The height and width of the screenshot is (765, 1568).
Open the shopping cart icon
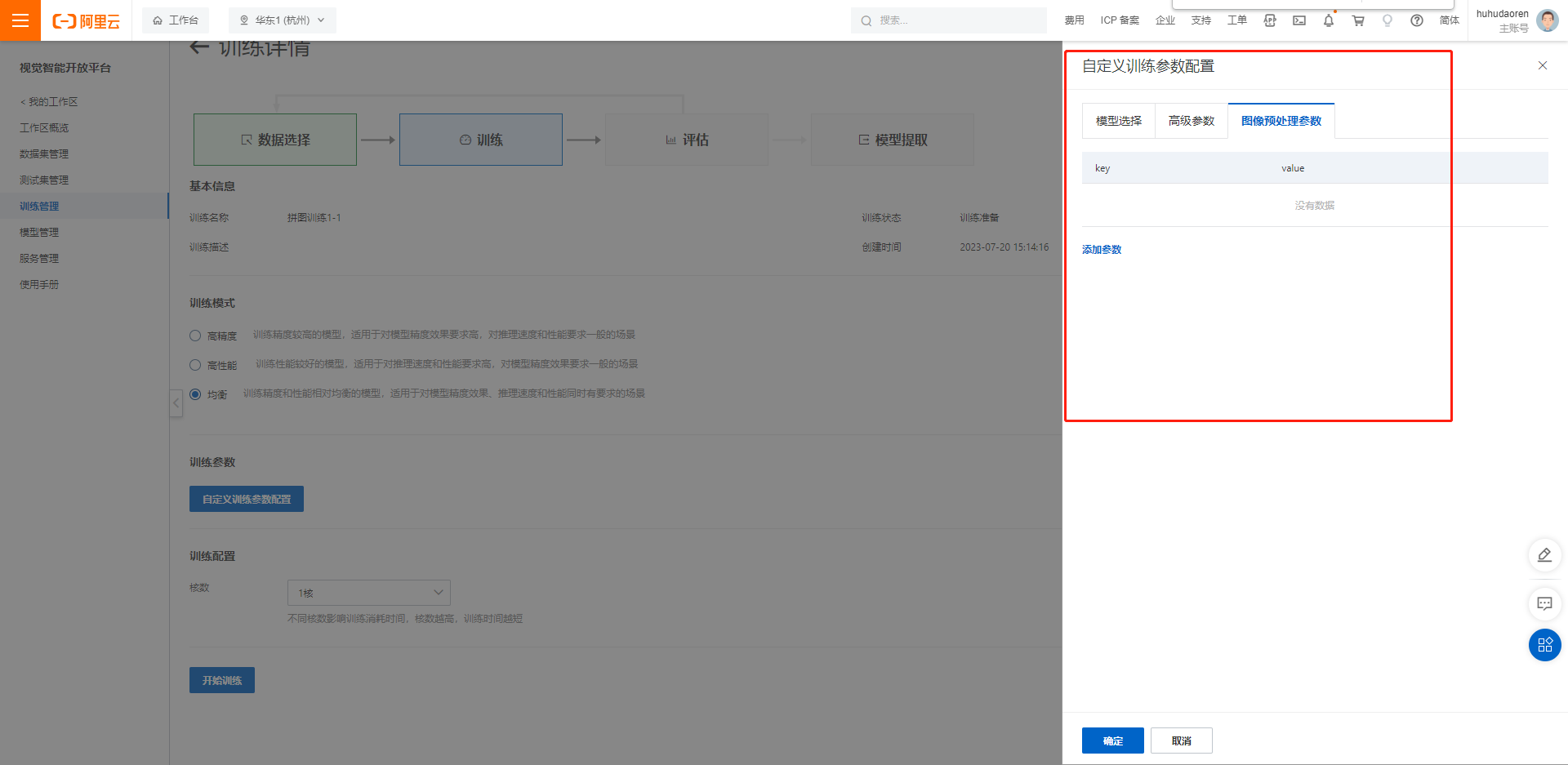click(1358, 20)
